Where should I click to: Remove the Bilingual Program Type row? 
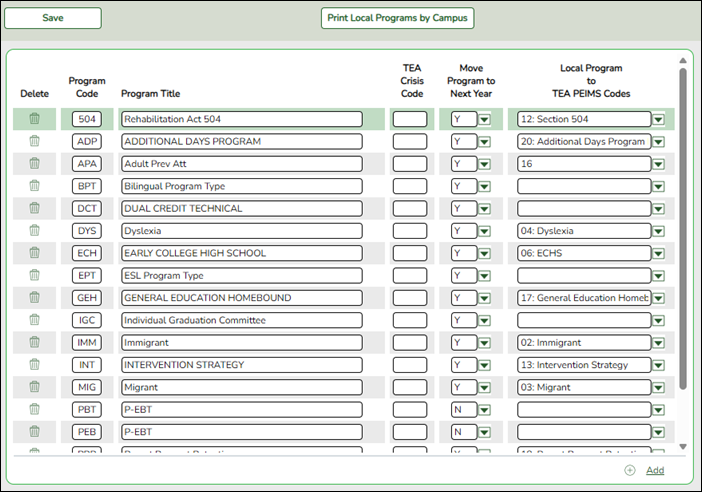point(34,186)
